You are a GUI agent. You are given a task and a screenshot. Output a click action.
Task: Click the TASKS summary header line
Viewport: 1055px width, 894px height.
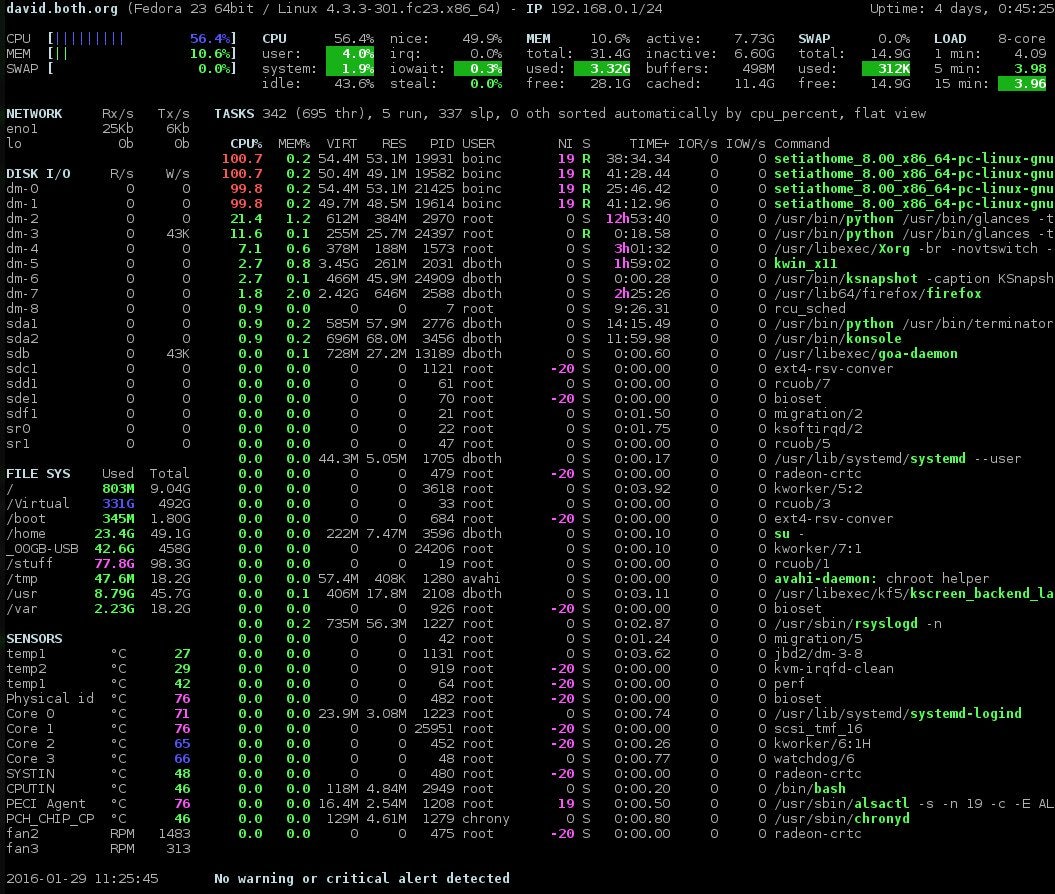click(234, 113)
